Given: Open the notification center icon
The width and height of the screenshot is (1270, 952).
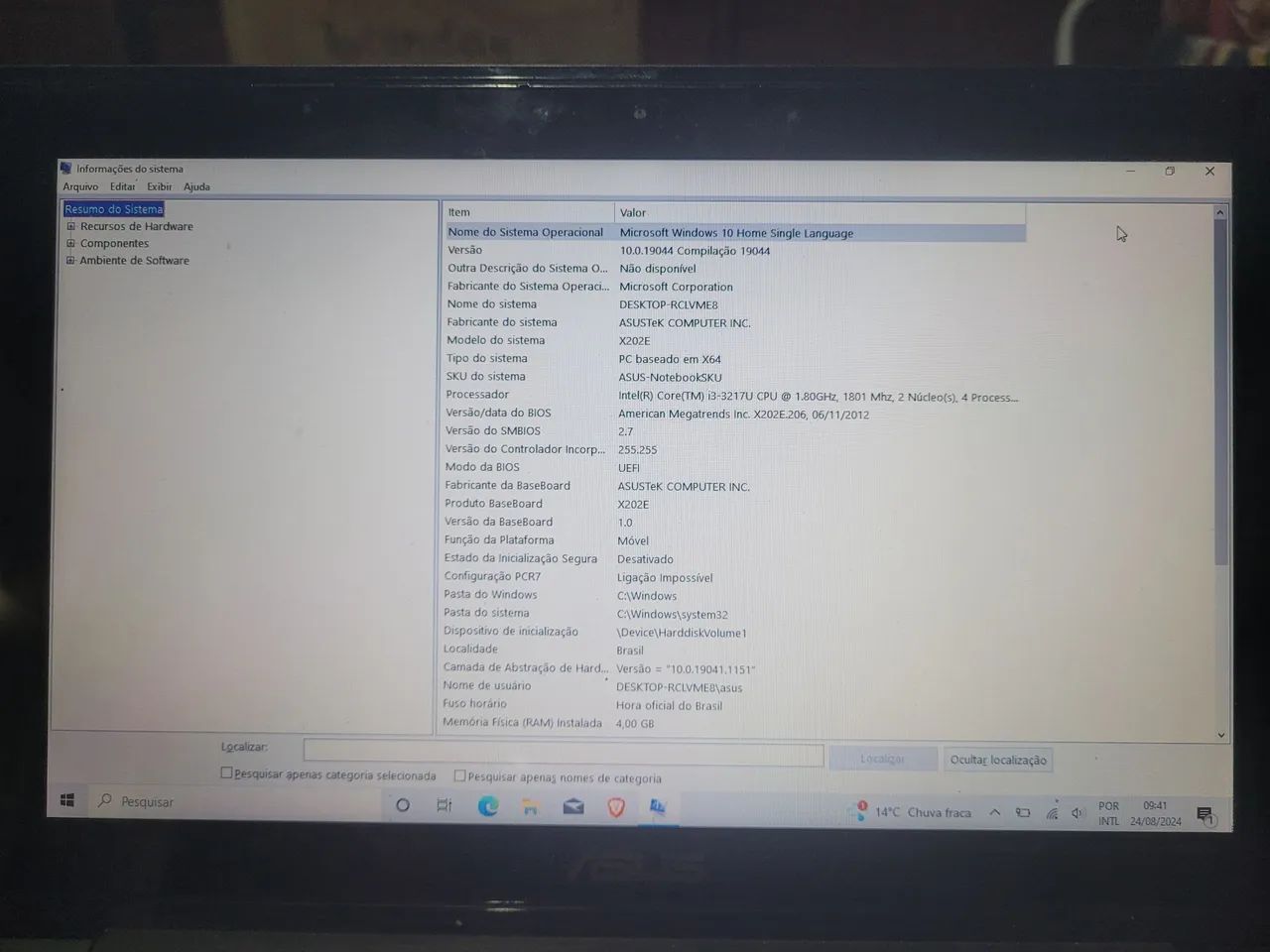Looking at the screenshot, I should point(1206,815).
